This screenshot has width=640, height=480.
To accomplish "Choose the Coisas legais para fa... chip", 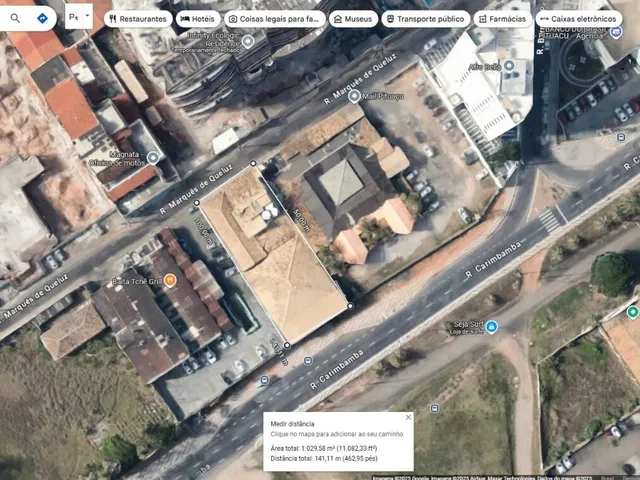I will pos(275,19).
